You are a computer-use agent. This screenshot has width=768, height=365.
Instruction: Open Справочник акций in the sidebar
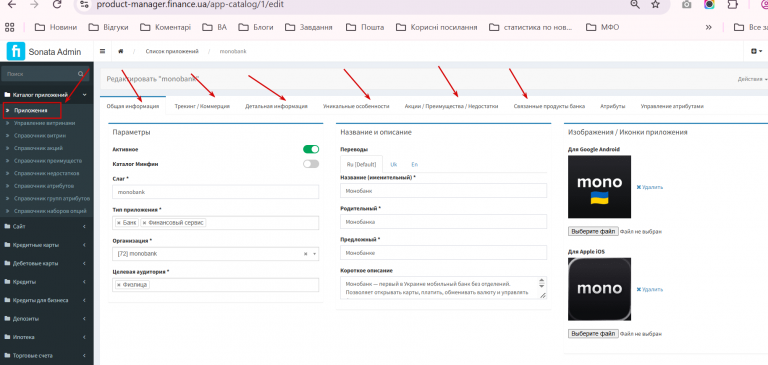pyautogui.click(x=39, y=148)
